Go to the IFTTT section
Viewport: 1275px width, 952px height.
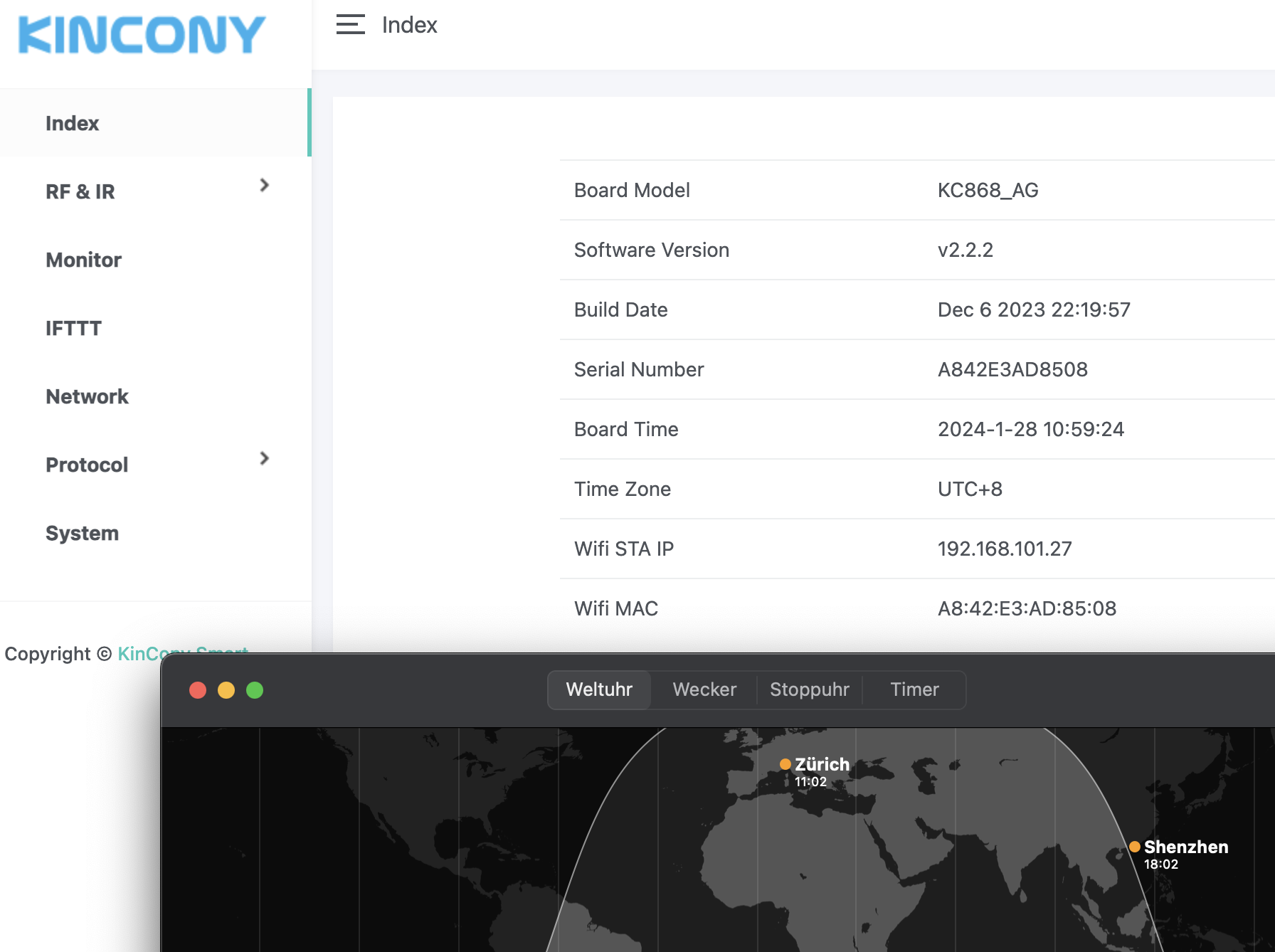click(x=73, y=328)
